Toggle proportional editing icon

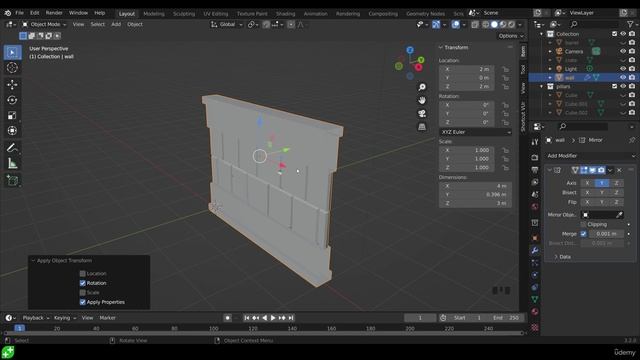pos(291,24)
